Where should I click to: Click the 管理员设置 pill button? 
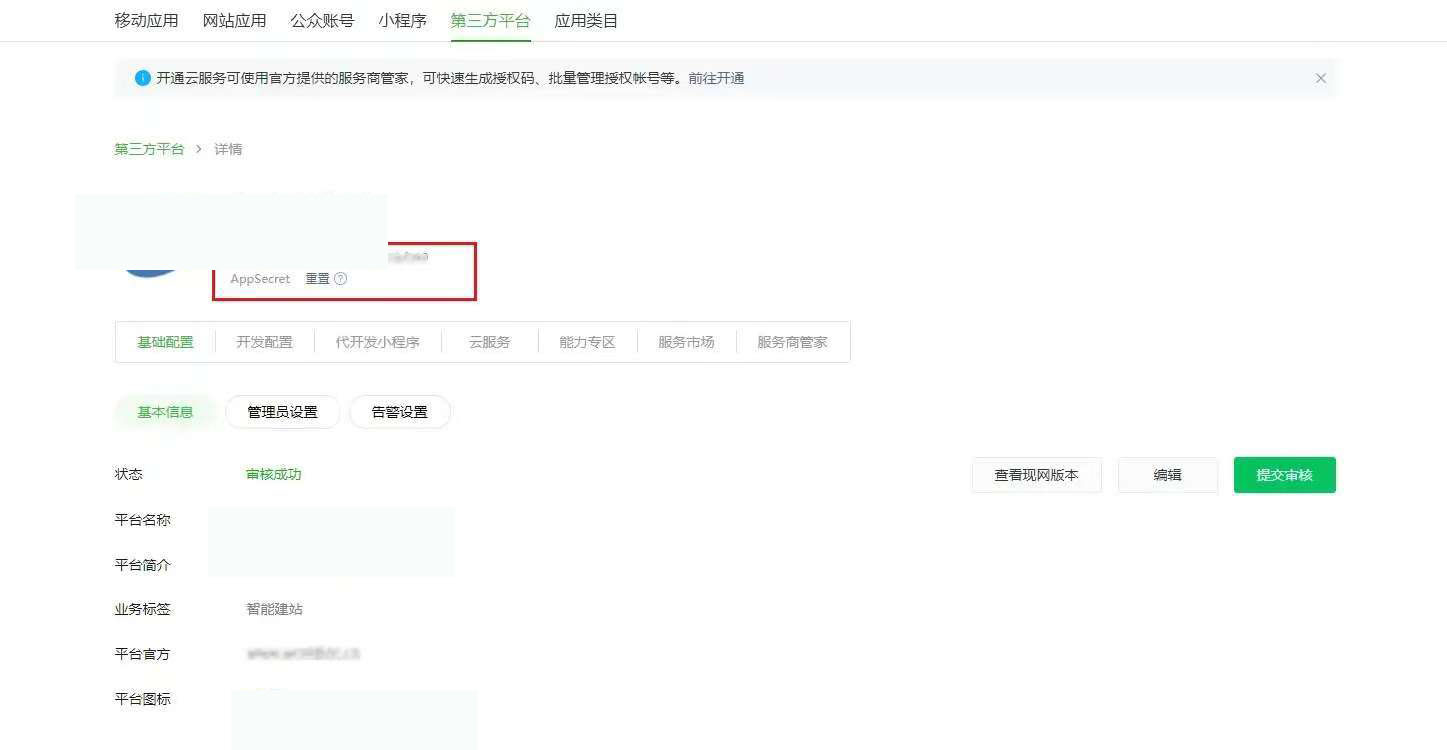coord(282,412)
